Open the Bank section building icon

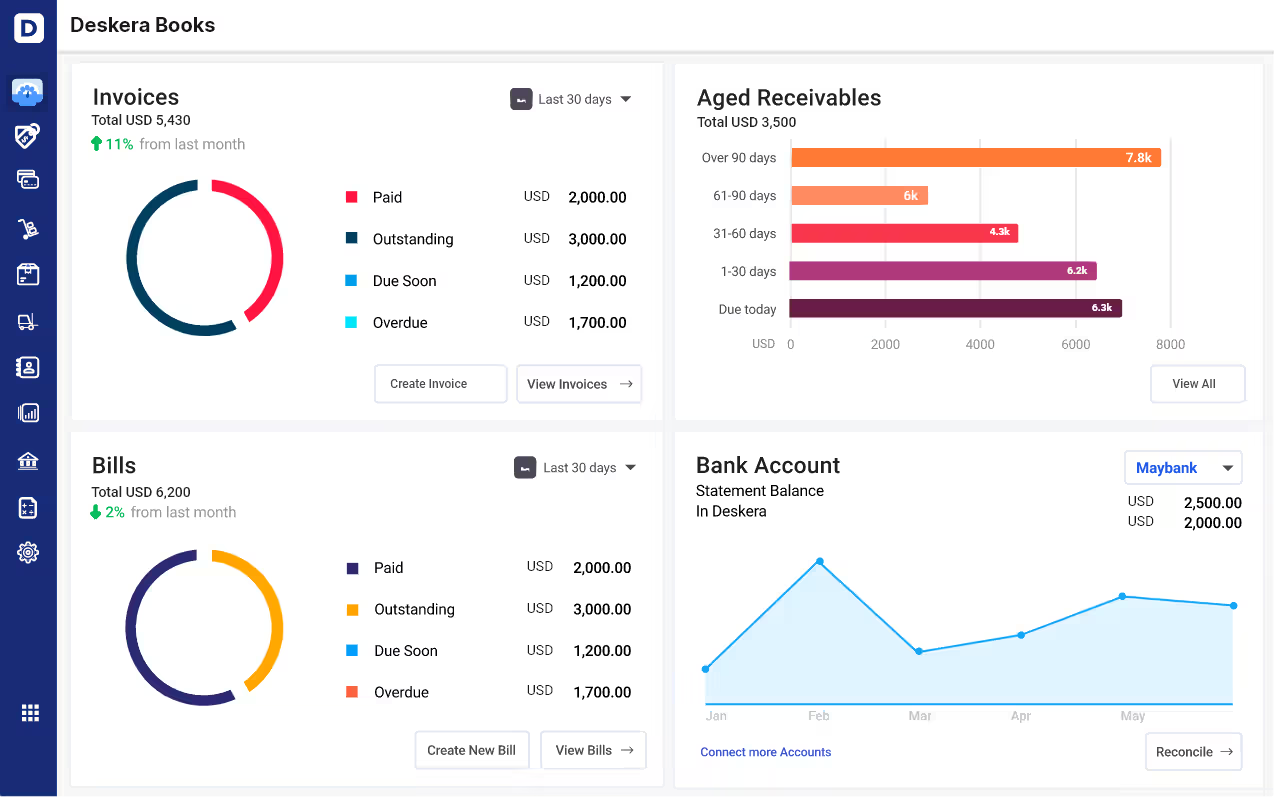[28, 461]
